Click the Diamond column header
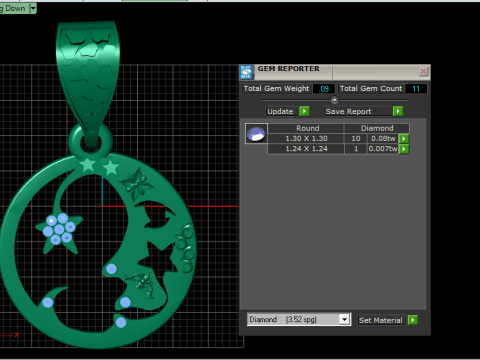This screenshot has height=360, width=480. (377, 128)
